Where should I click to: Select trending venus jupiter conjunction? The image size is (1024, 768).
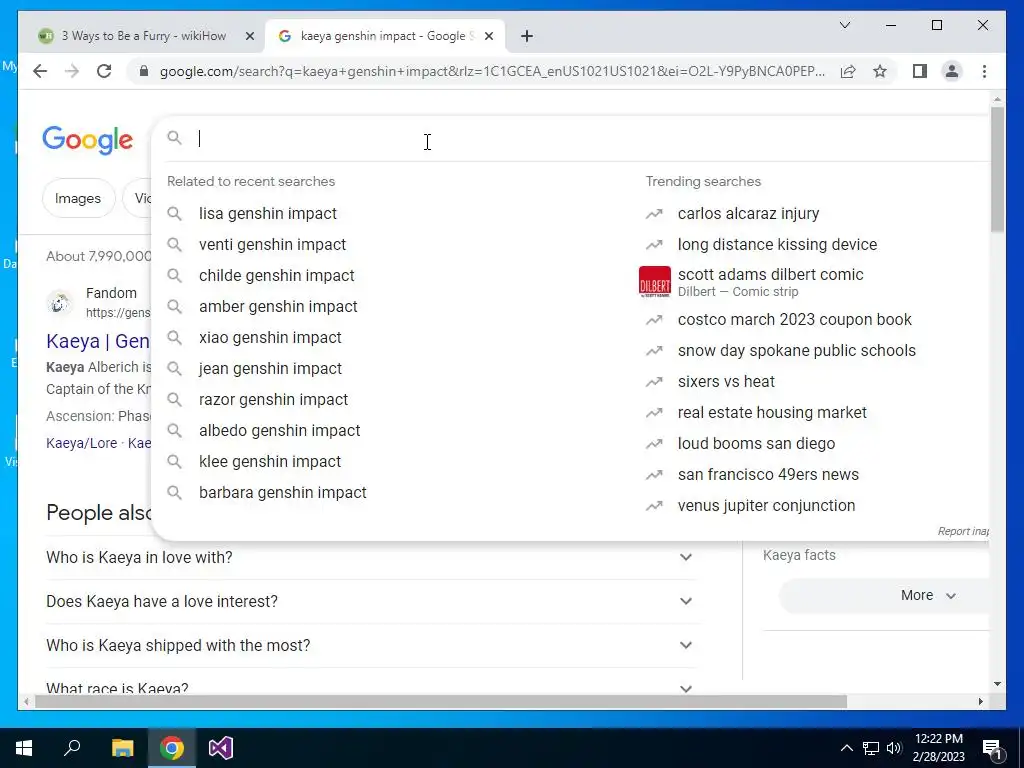click(x=766, y=505)
